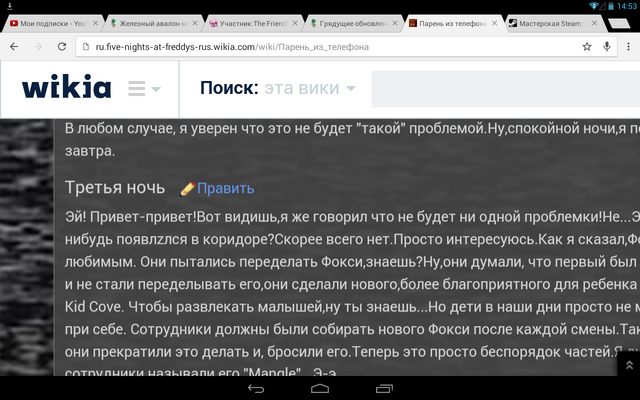This screenshot has width=640, height=400.
Task: Open a new browser tab
Action: [x=619, y=24]
